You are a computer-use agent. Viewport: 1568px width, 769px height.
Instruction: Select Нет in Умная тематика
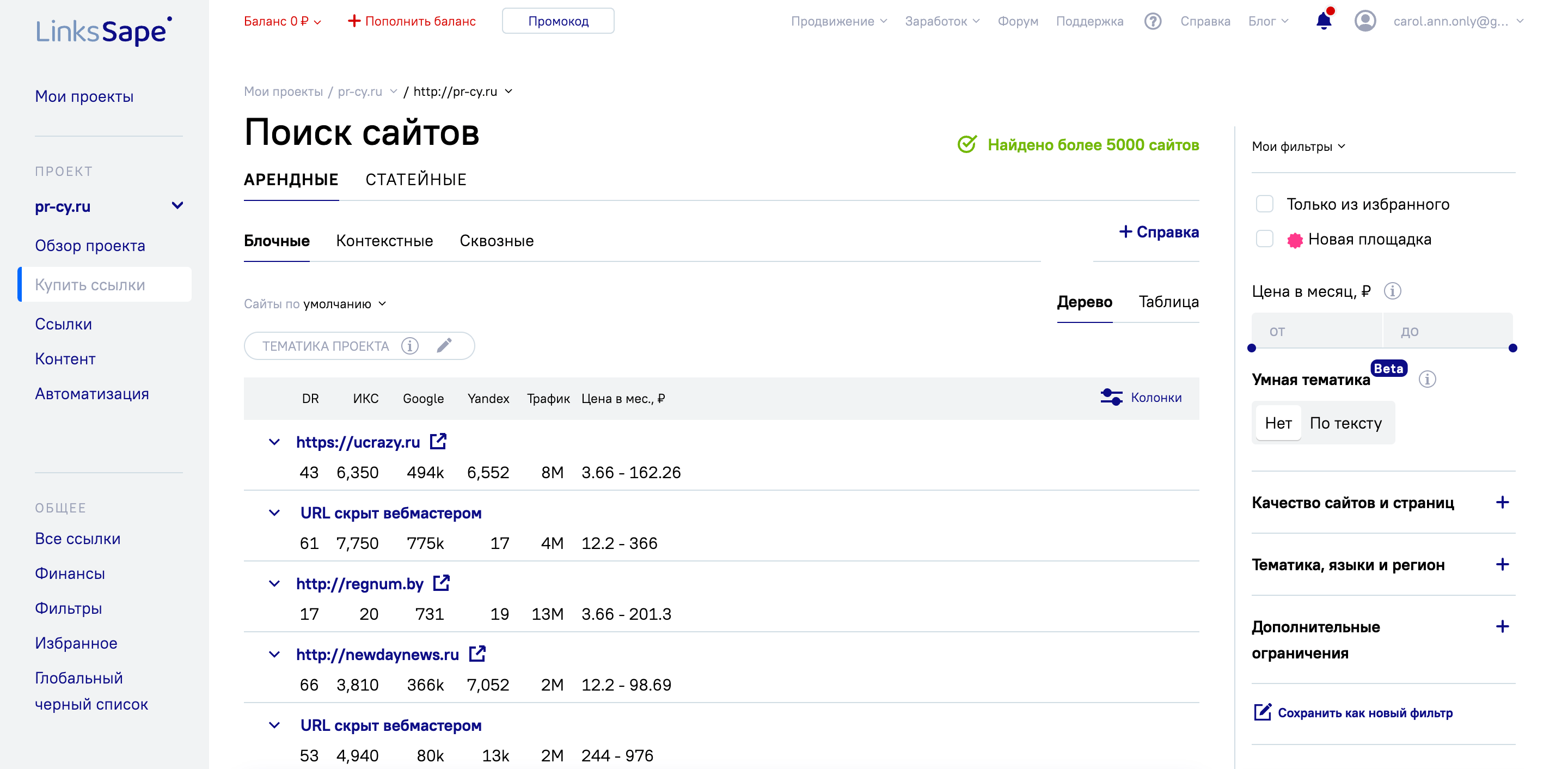pyautogui.click(x=1278, y=423)
